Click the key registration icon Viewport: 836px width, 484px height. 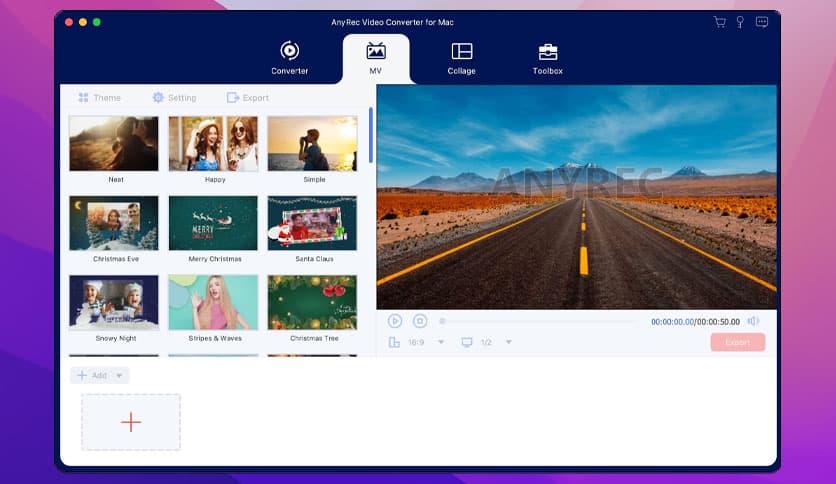tap(740, 22)
